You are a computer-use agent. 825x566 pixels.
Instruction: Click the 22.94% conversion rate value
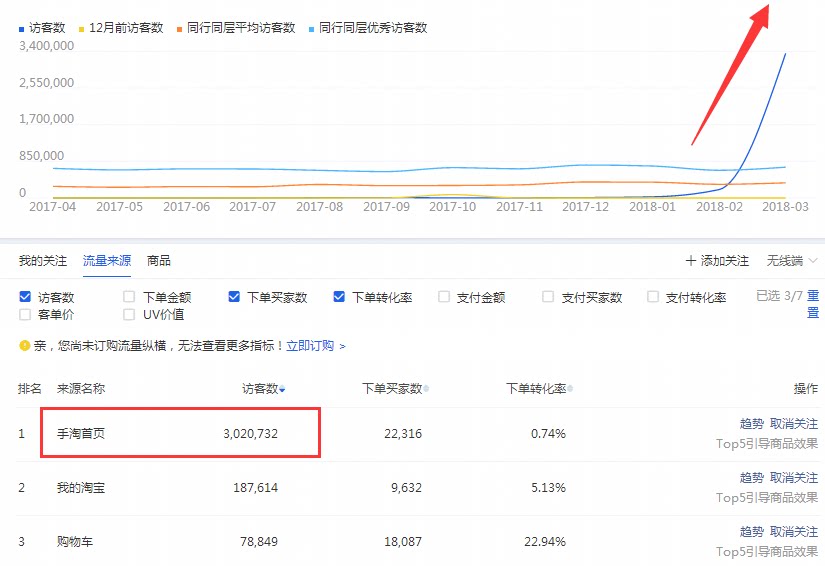coord(545,541)
